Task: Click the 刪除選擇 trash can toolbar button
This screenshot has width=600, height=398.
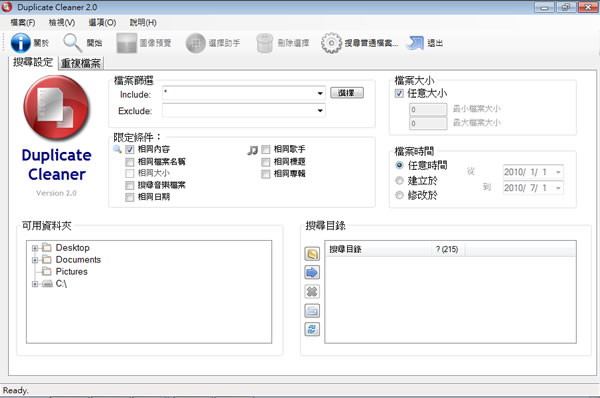Action: 283,43
